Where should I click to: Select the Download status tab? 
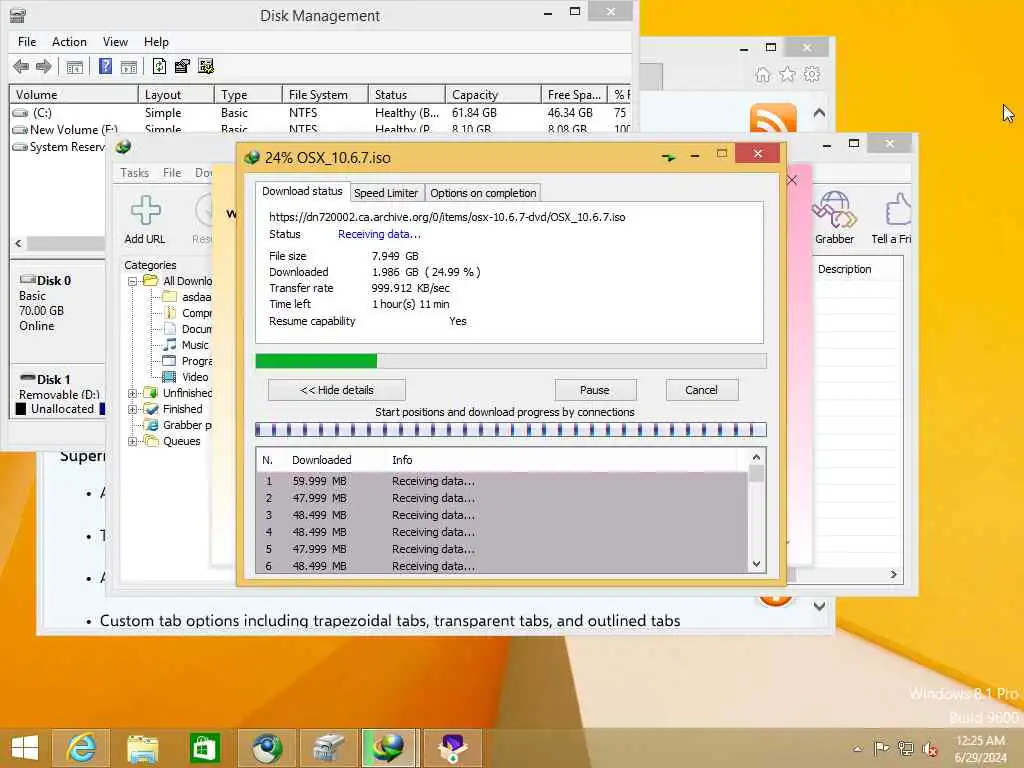302,191
